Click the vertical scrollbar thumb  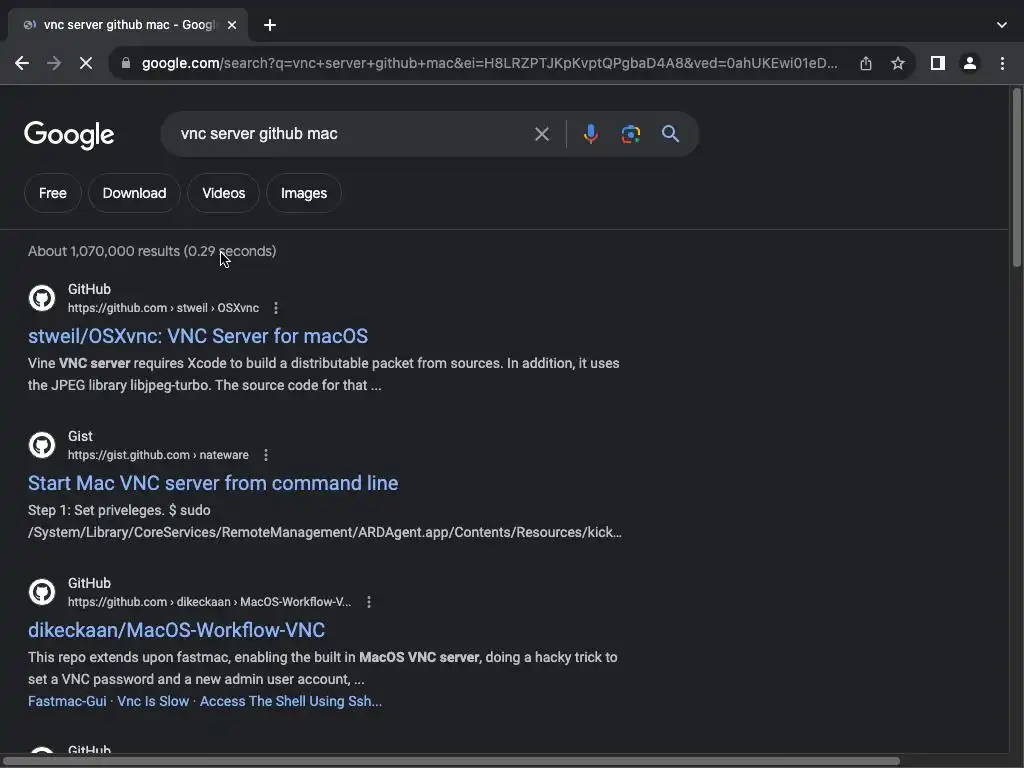[x=1016, y=178]
